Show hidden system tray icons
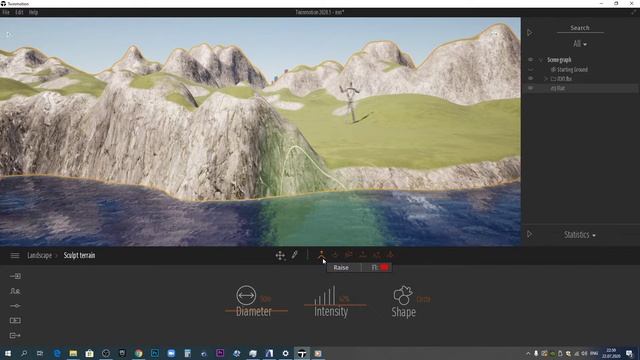This screenshot has height=360, width=640. [x=528, y=353]
